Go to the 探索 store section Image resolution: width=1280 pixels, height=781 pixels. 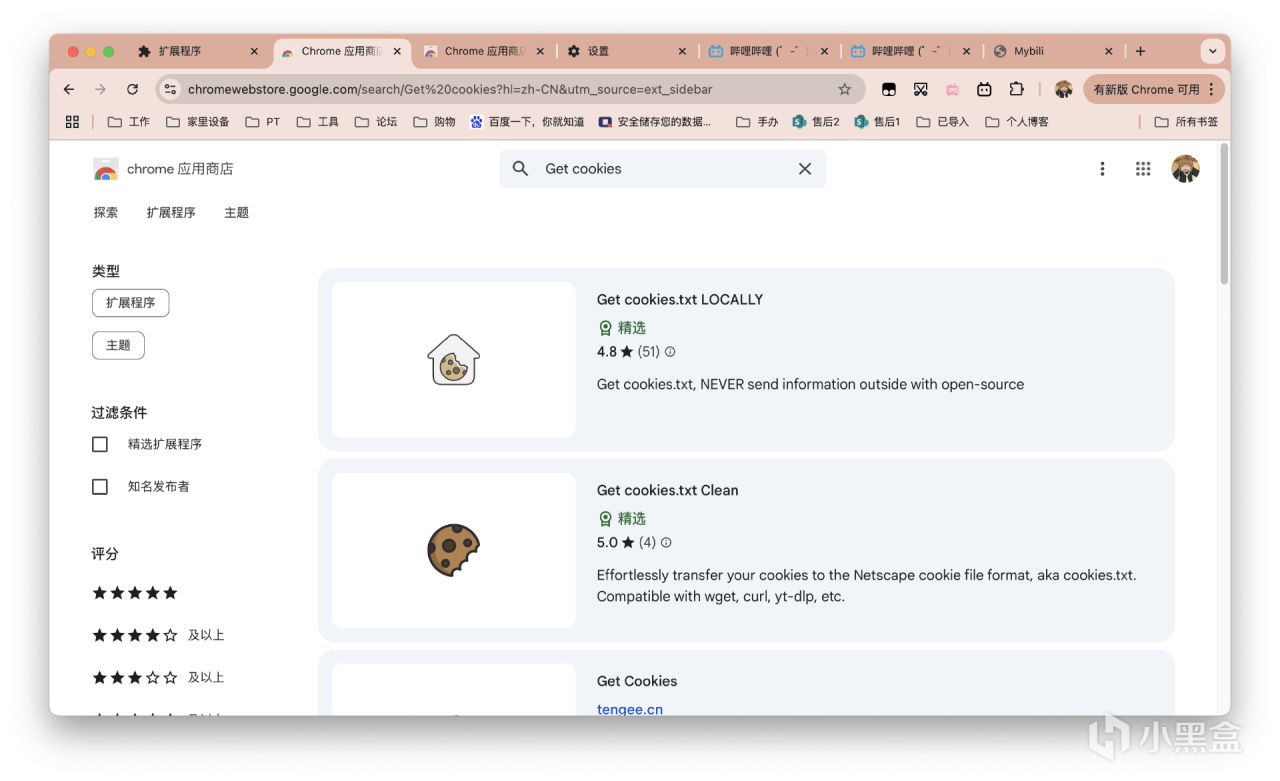point(106,213)
